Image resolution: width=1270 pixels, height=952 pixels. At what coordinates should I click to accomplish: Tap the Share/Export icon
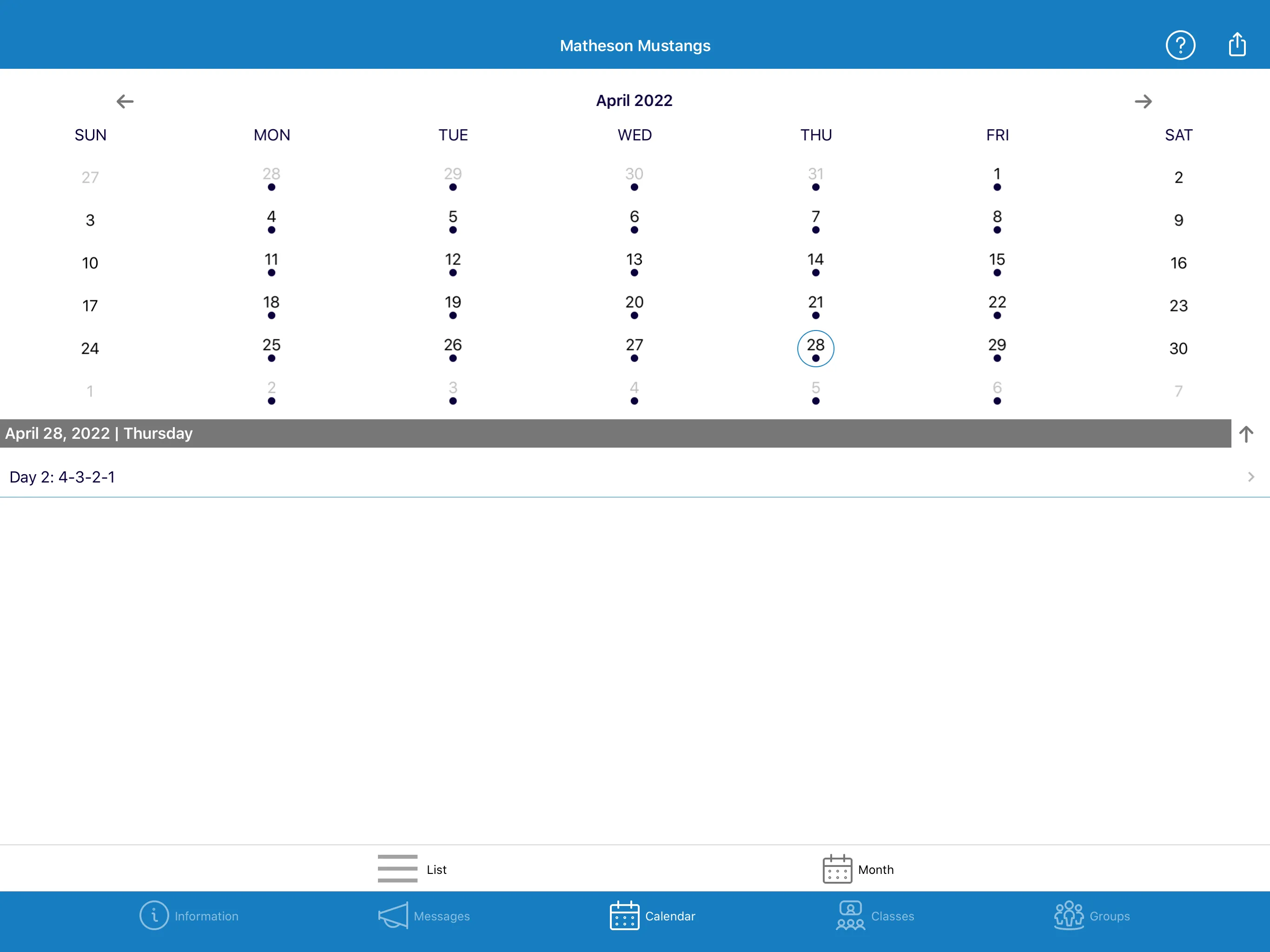[1237, 44]
